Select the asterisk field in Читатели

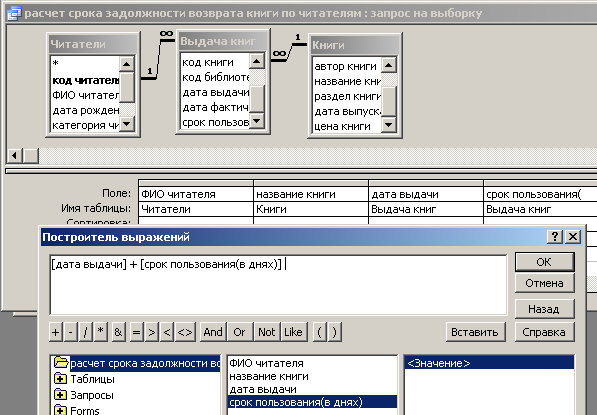(85, 63)
